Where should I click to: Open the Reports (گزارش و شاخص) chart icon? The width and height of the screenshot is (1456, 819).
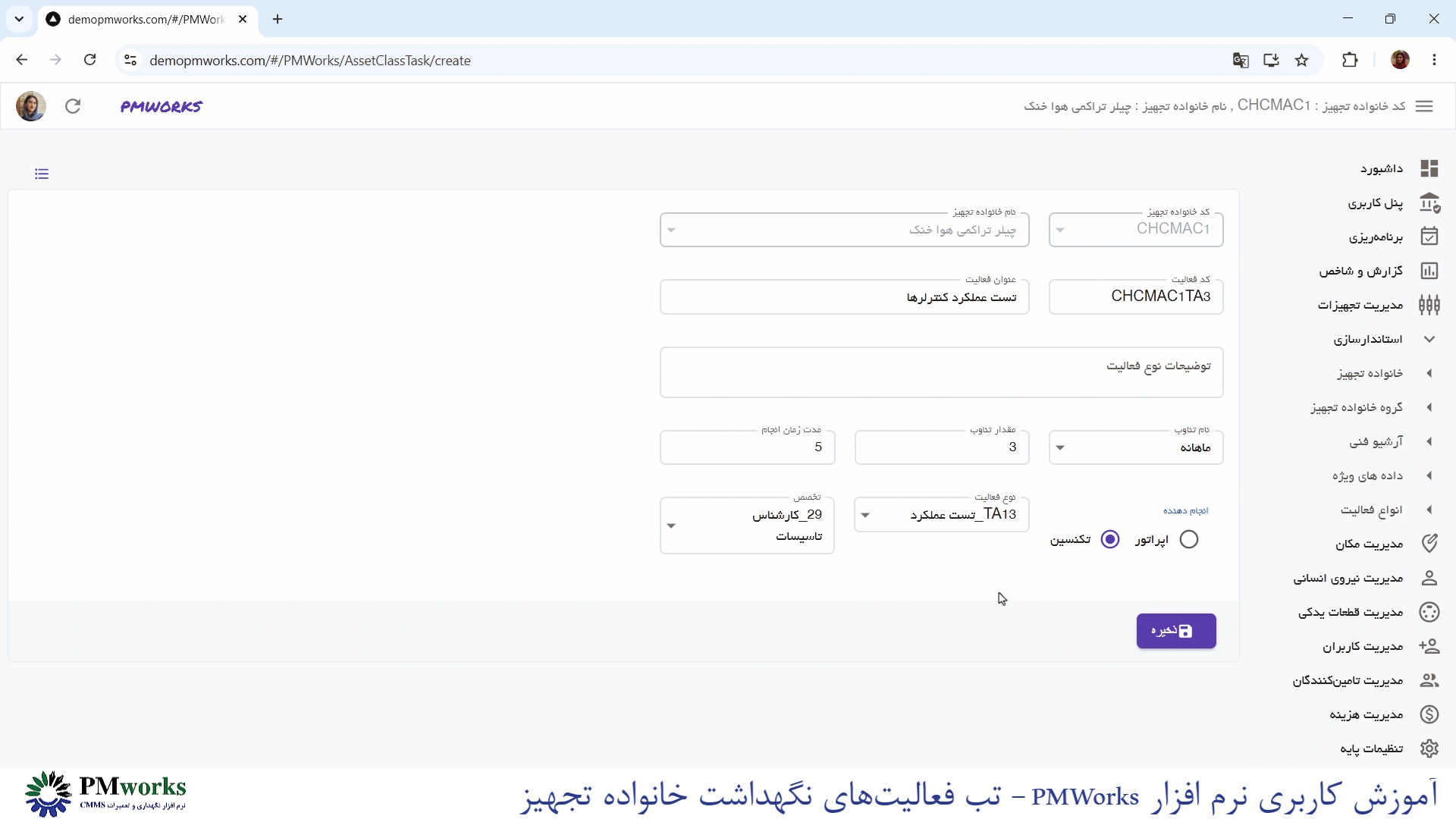pyautogui.click(x=1429, y=271)
